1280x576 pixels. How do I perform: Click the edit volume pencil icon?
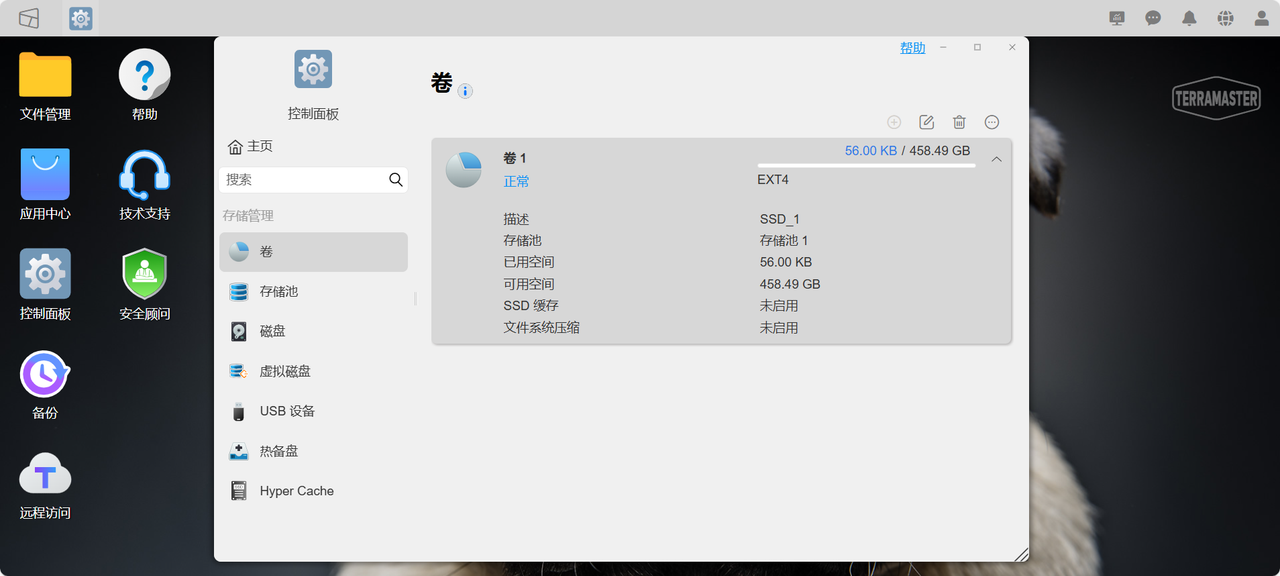(x=927, y=122)
